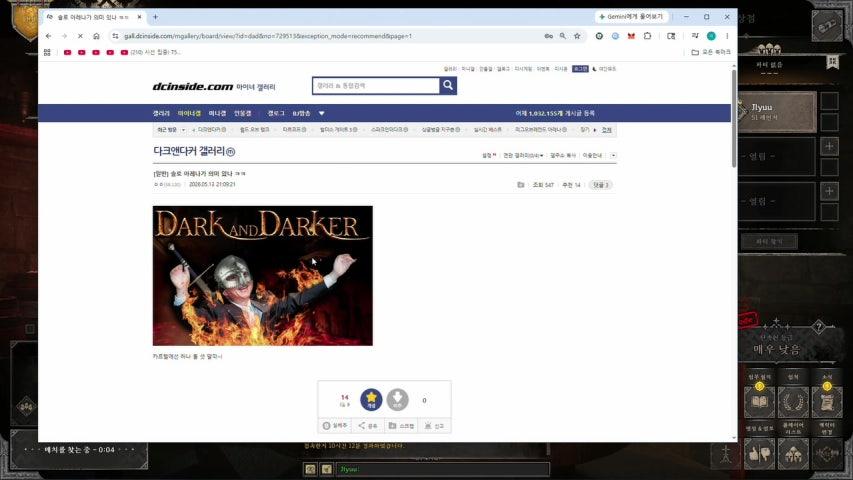This screenshot has width=853, height=480.
Task: Click the dcinside.com logo
Action: tap(193, 87)
